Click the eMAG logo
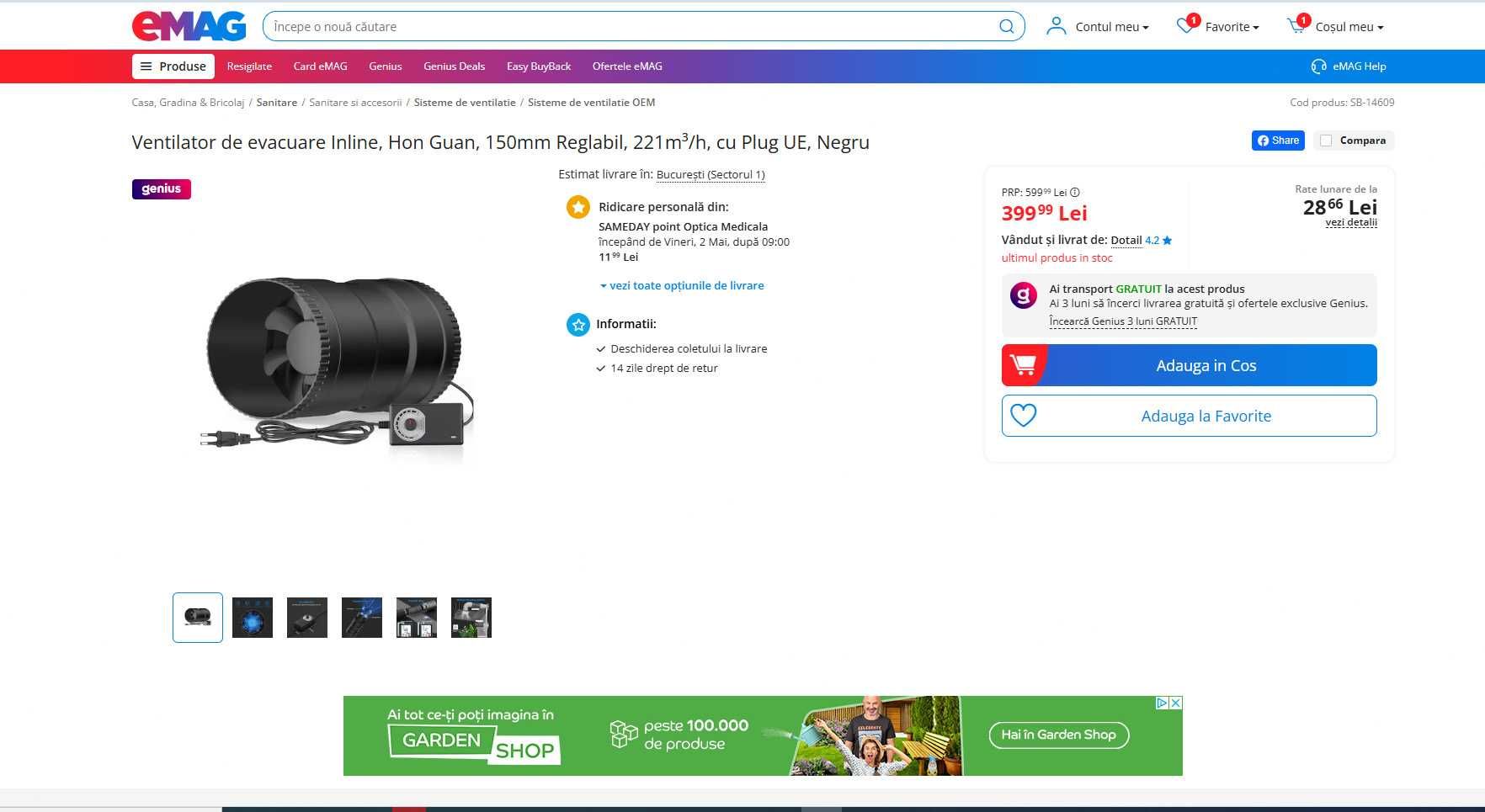This screenshot has height=812, width=1485. (x=189, y=26)
